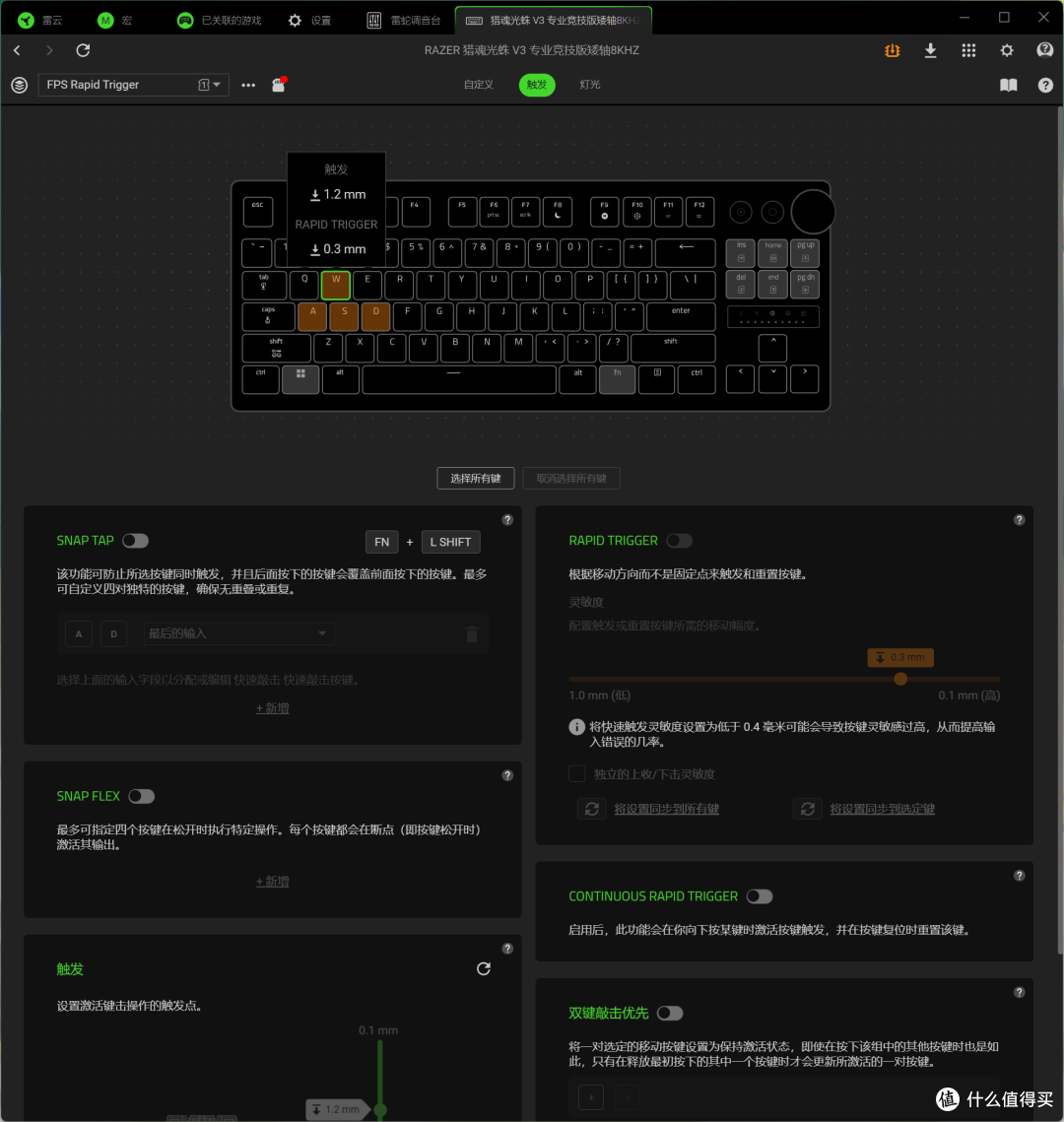Click the 取消选择所有键 button
1064x1122 pixels.
(x=571, y=478)
